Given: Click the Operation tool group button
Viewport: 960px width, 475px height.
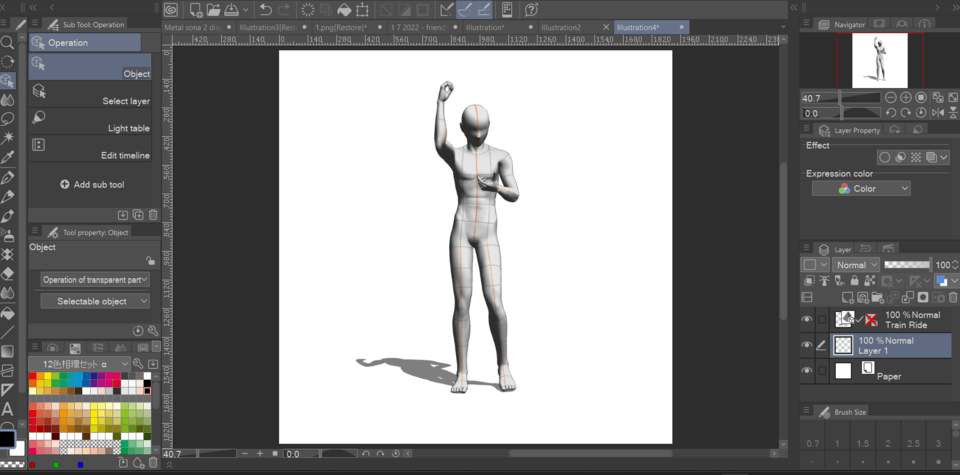Looking at the screenshot, I should [x=84, y=42].
